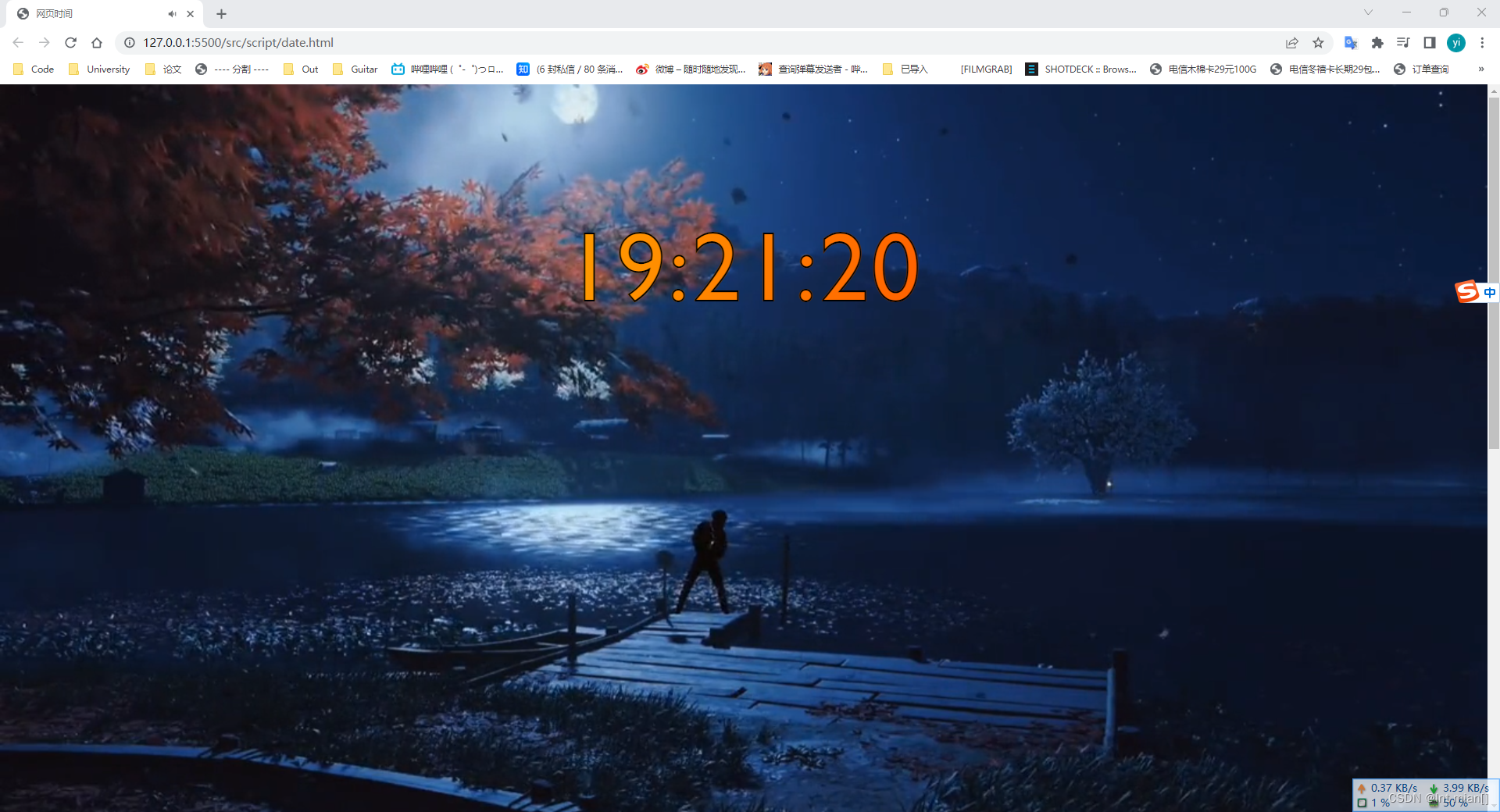
Task: Open the SHOTDECK bookmark
Action: 1081,69
